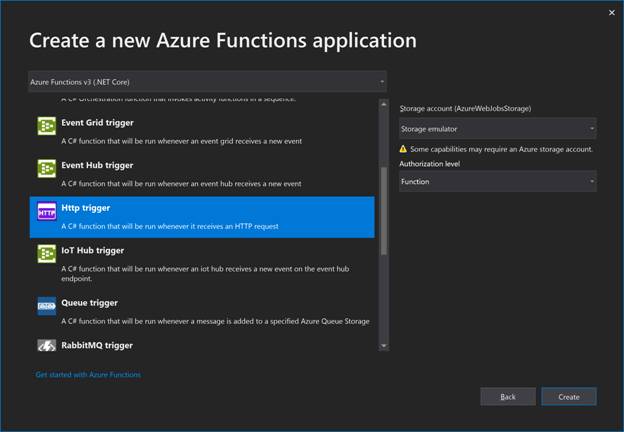The image size is (624, 432).
Task: Click the Event Hub trigger icon
Action: 47,169
